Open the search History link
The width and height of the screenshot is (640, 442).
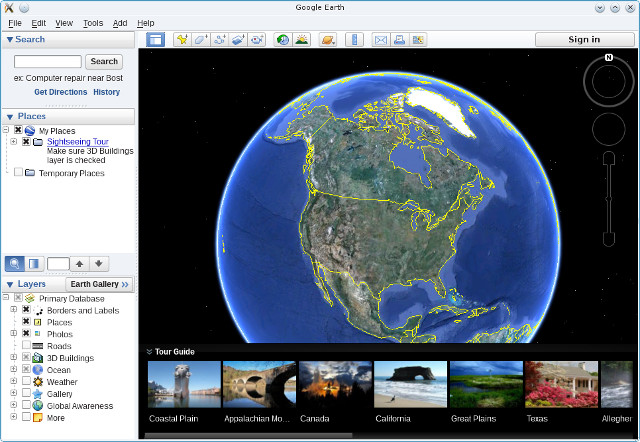point(107,92)
